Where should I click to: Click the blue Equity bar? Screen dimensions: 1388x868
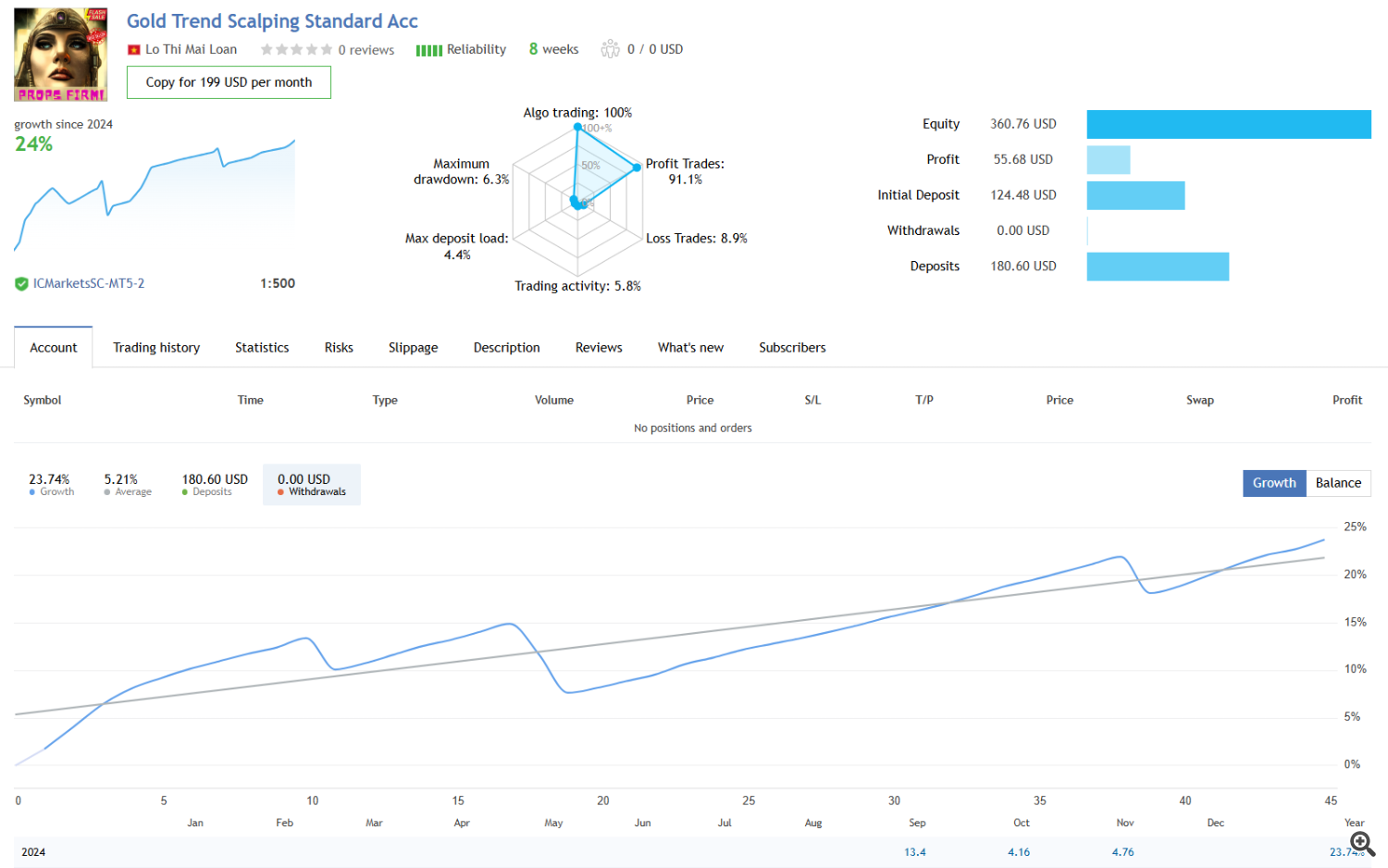point(1228,124)
